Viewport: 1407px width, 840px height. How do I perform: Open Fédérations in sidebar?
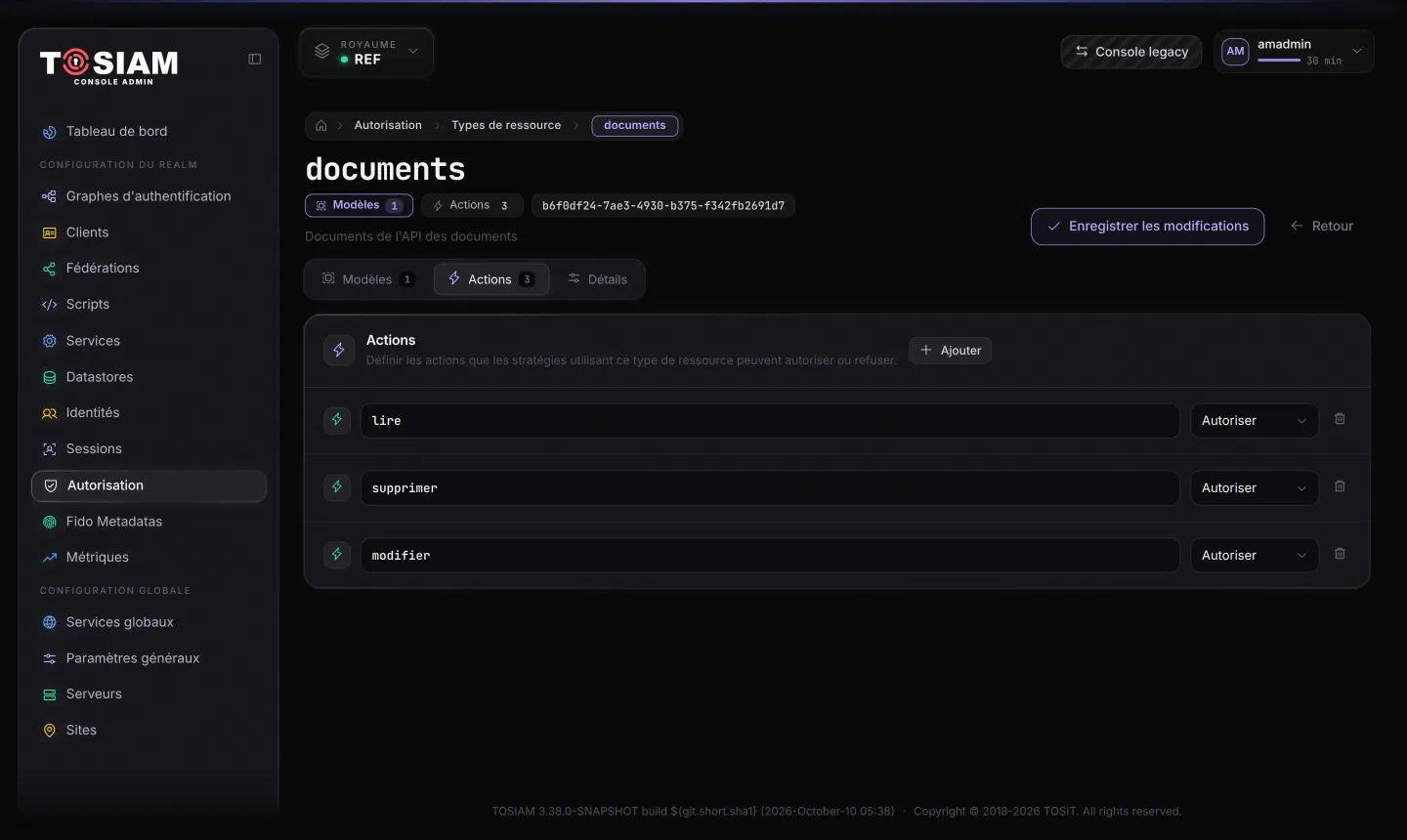[x=149, y=269]
